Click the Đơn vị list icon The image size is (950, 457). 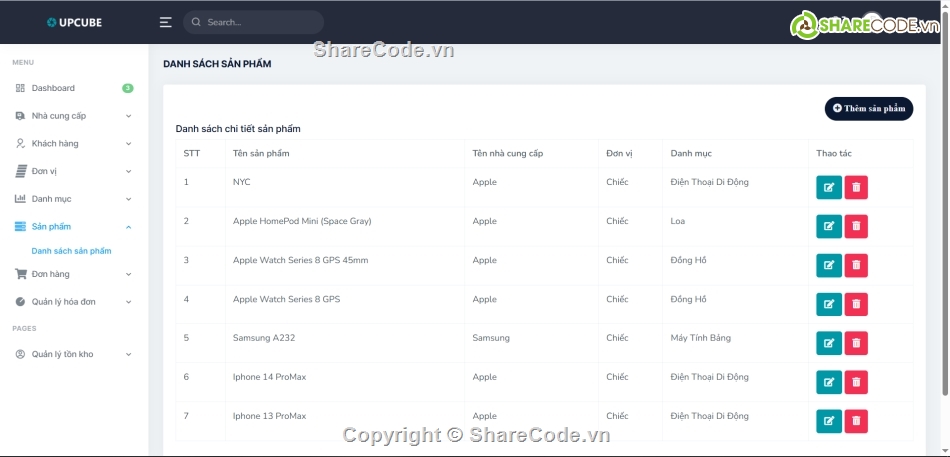click(x=21, y=172)
